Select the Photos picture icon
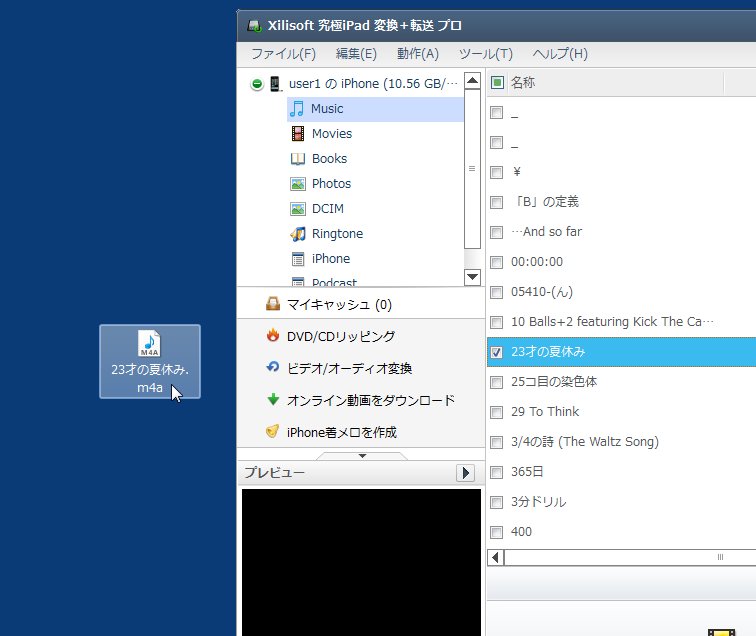Viewport: 756px width, 636px height. (x=298, y=184)
